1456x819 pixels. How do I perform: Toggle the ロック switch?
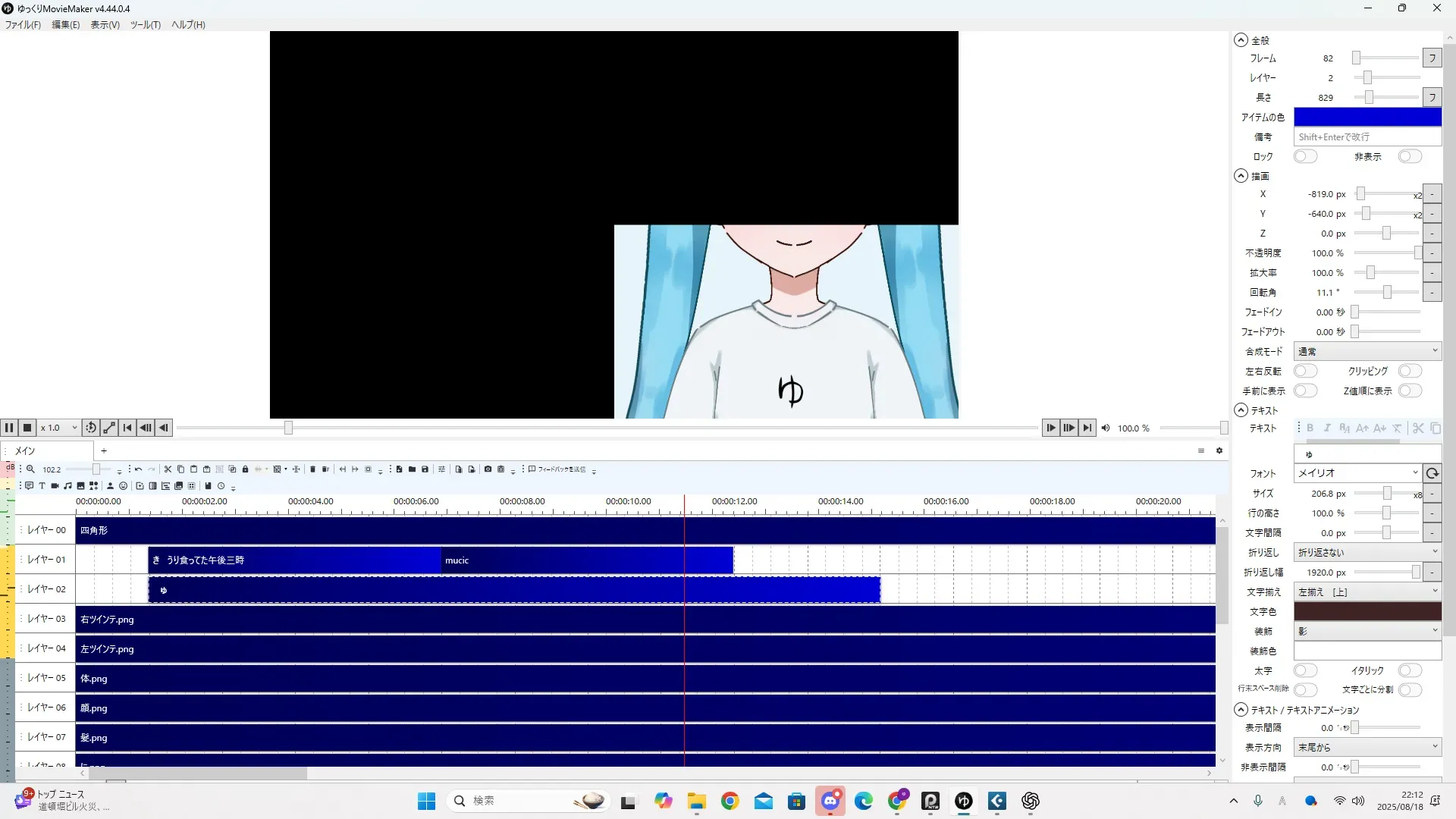click(x=1305, y=156)
